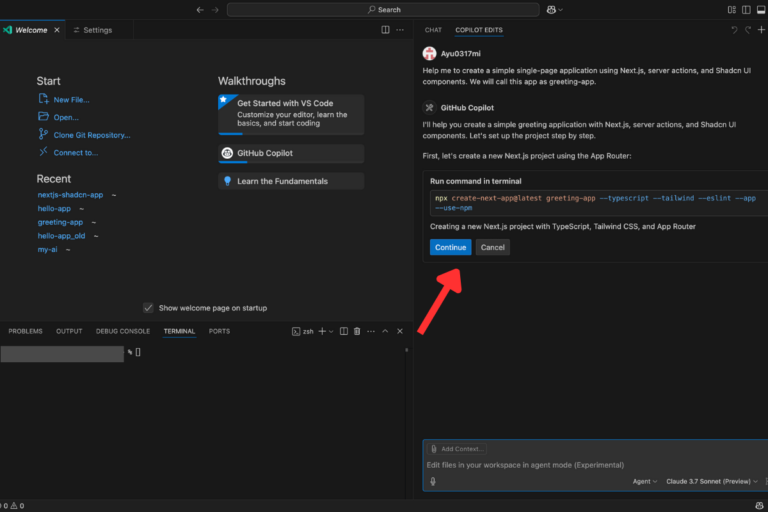768x512 pixels.
Task: Open the GitHub Copilot walkthrough
Action: coord(291,153)
